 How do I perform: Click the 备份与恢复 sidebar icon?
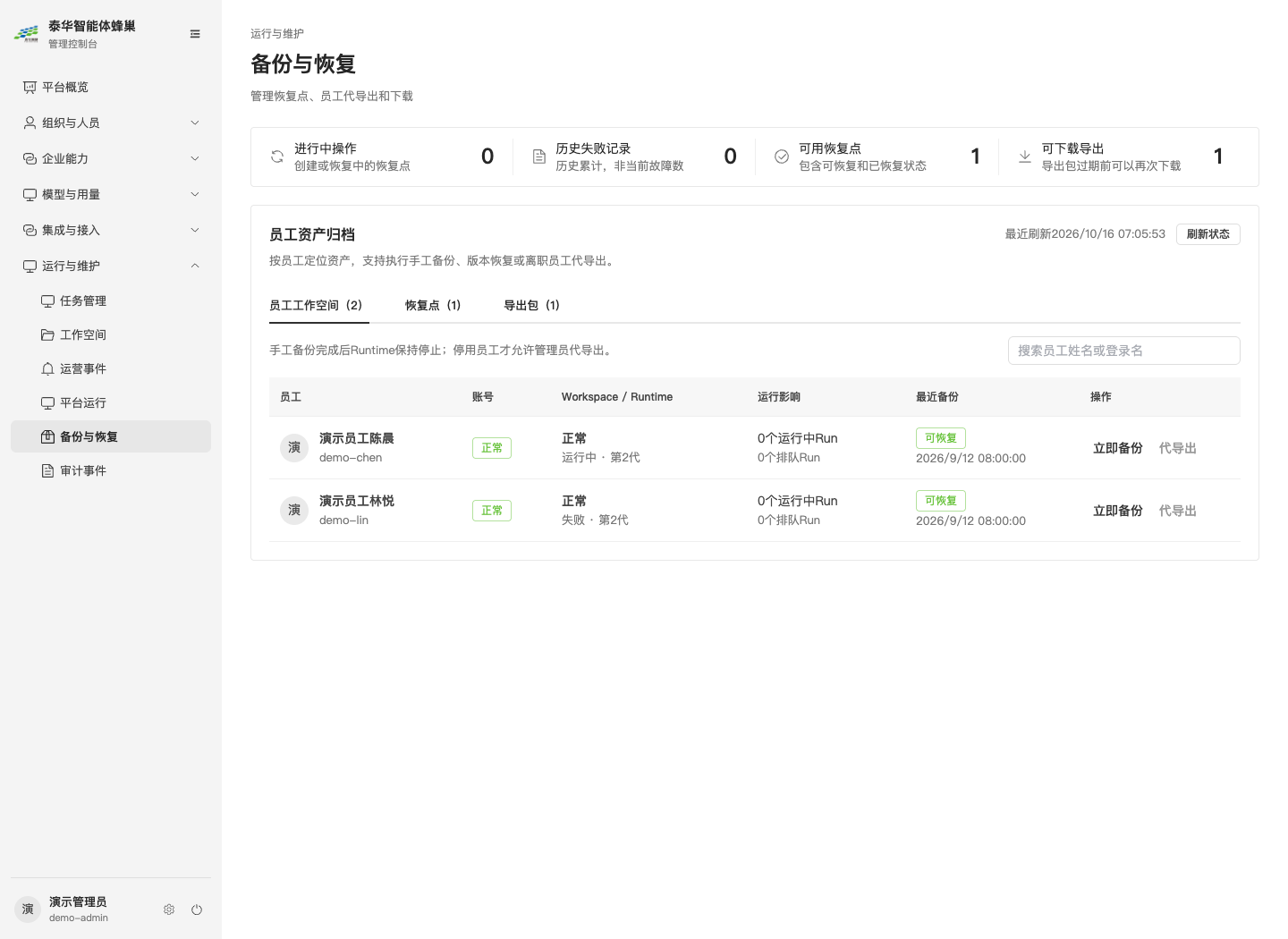(x=47, y=436)
